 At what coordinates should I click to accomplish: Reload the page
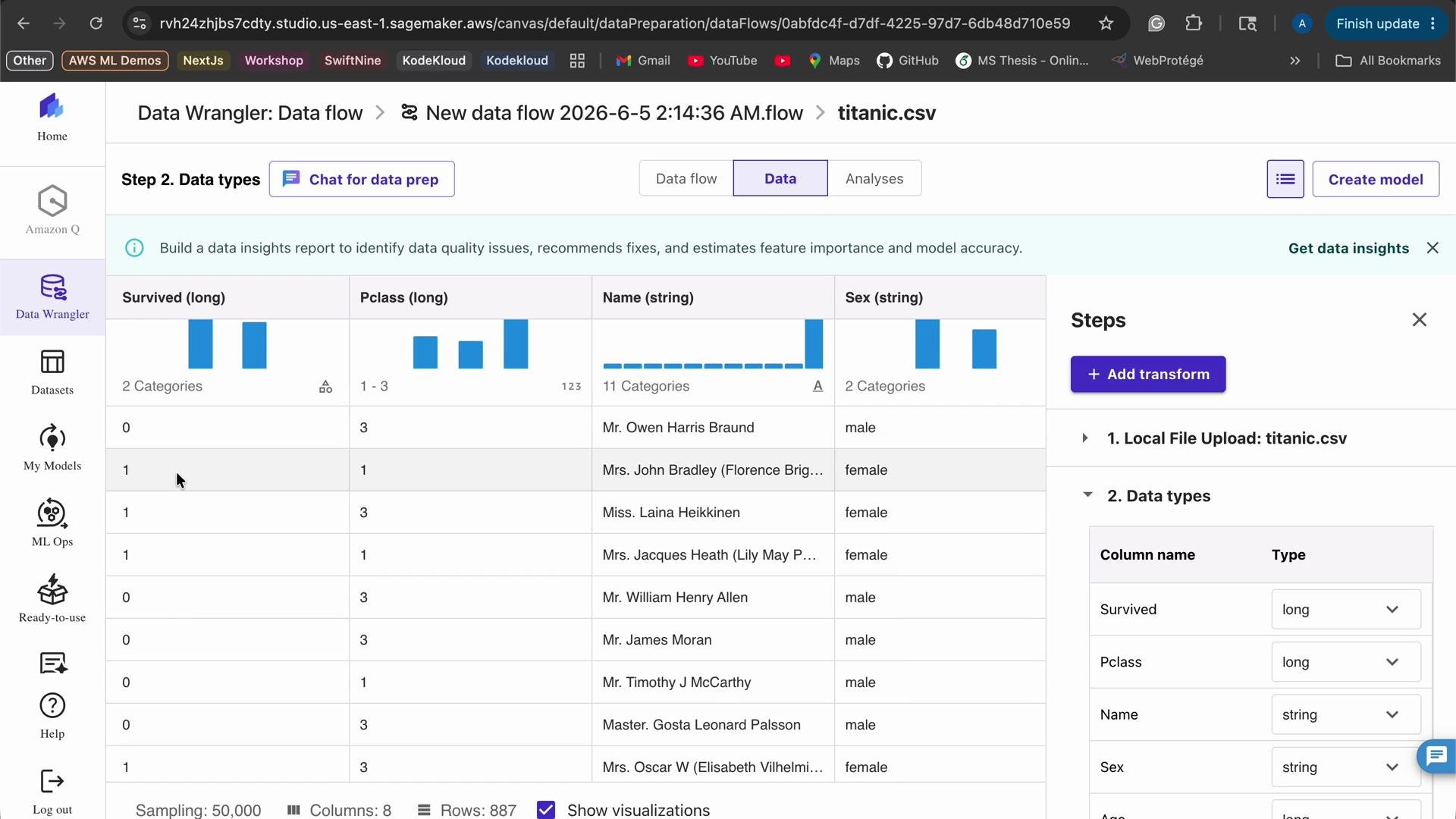96,24
